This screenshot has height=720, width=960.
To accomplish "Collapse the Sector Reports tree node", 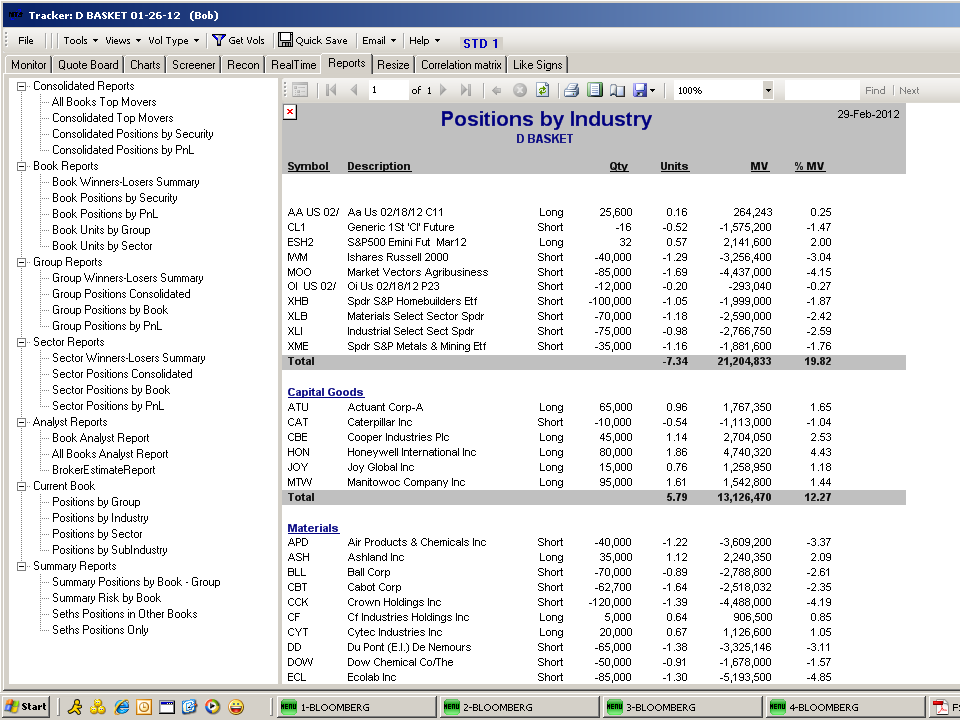I will pyautogui.click(x=21, y=342).
